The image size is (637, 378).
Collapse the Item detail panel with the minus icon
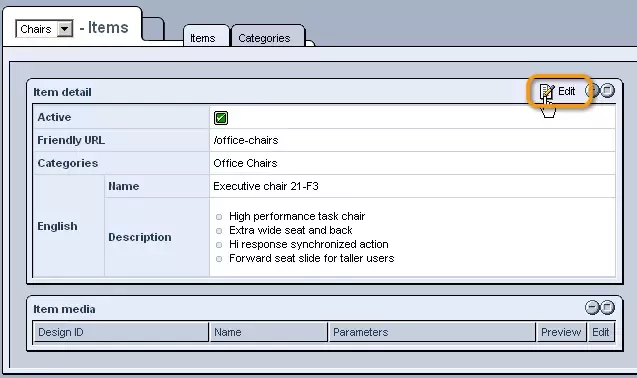[592, 90]
